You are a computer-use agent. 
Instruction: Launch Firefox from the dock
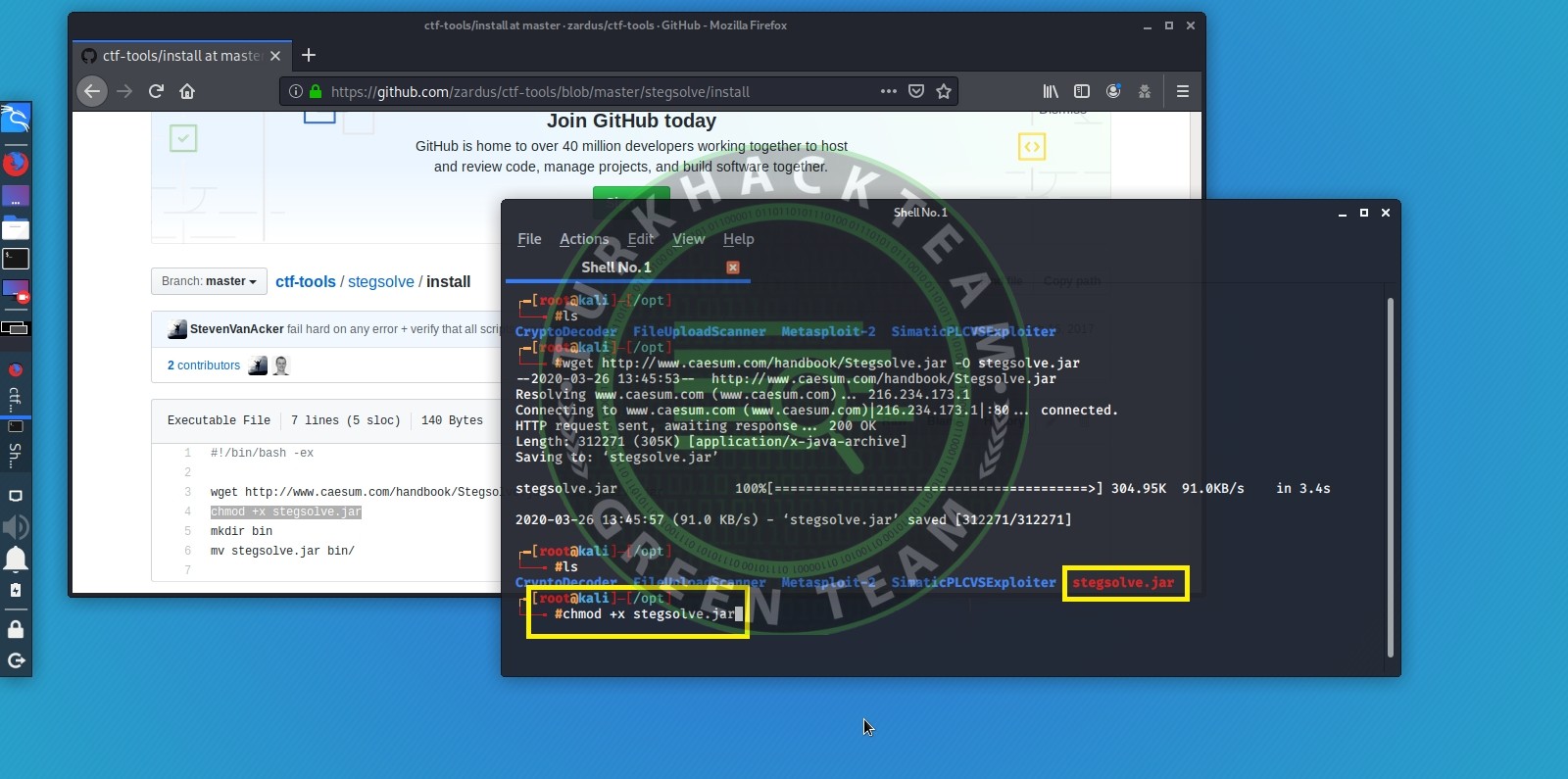[x=16, y=163]
